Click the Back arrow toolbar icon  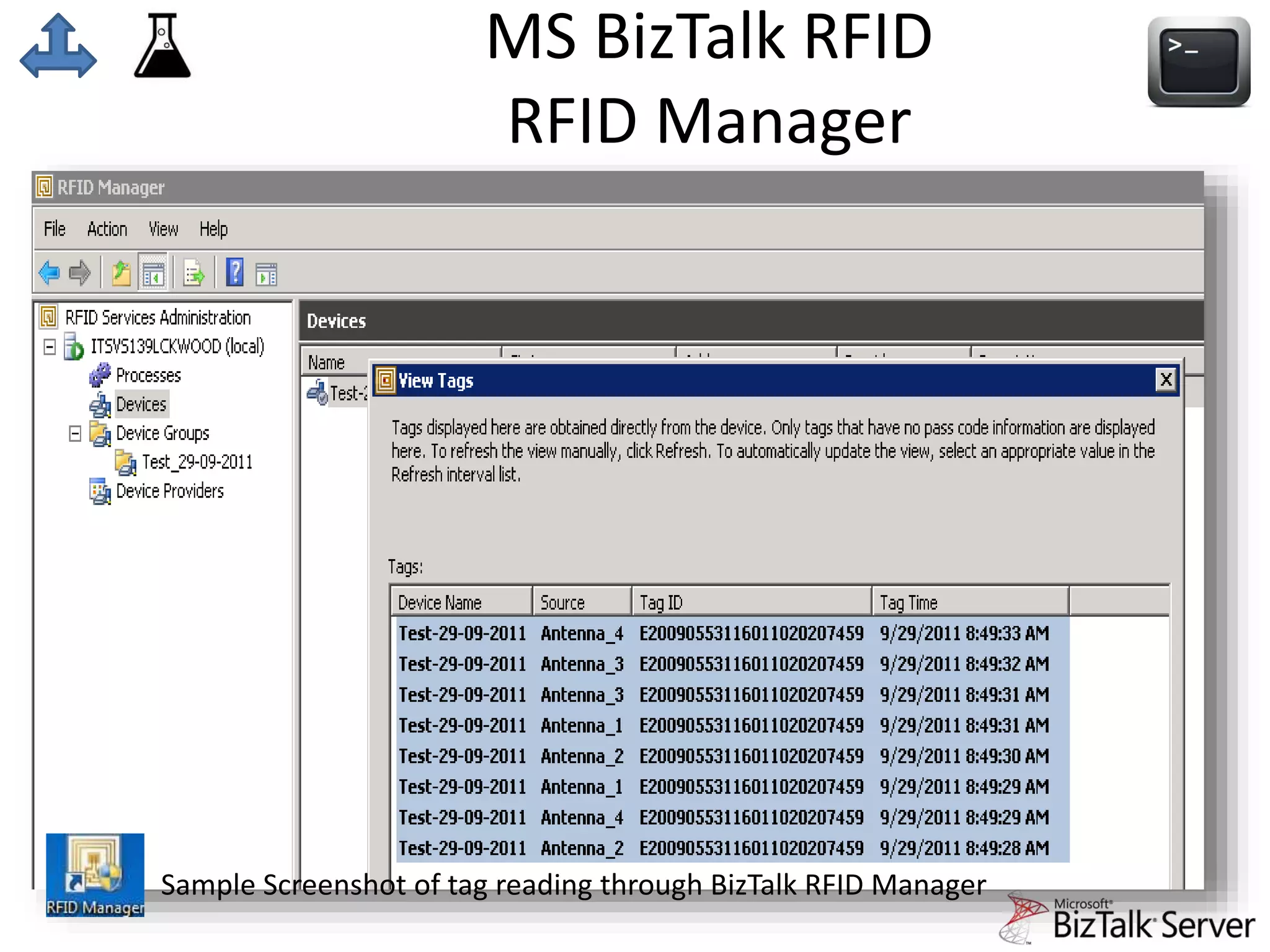(49, 273)
